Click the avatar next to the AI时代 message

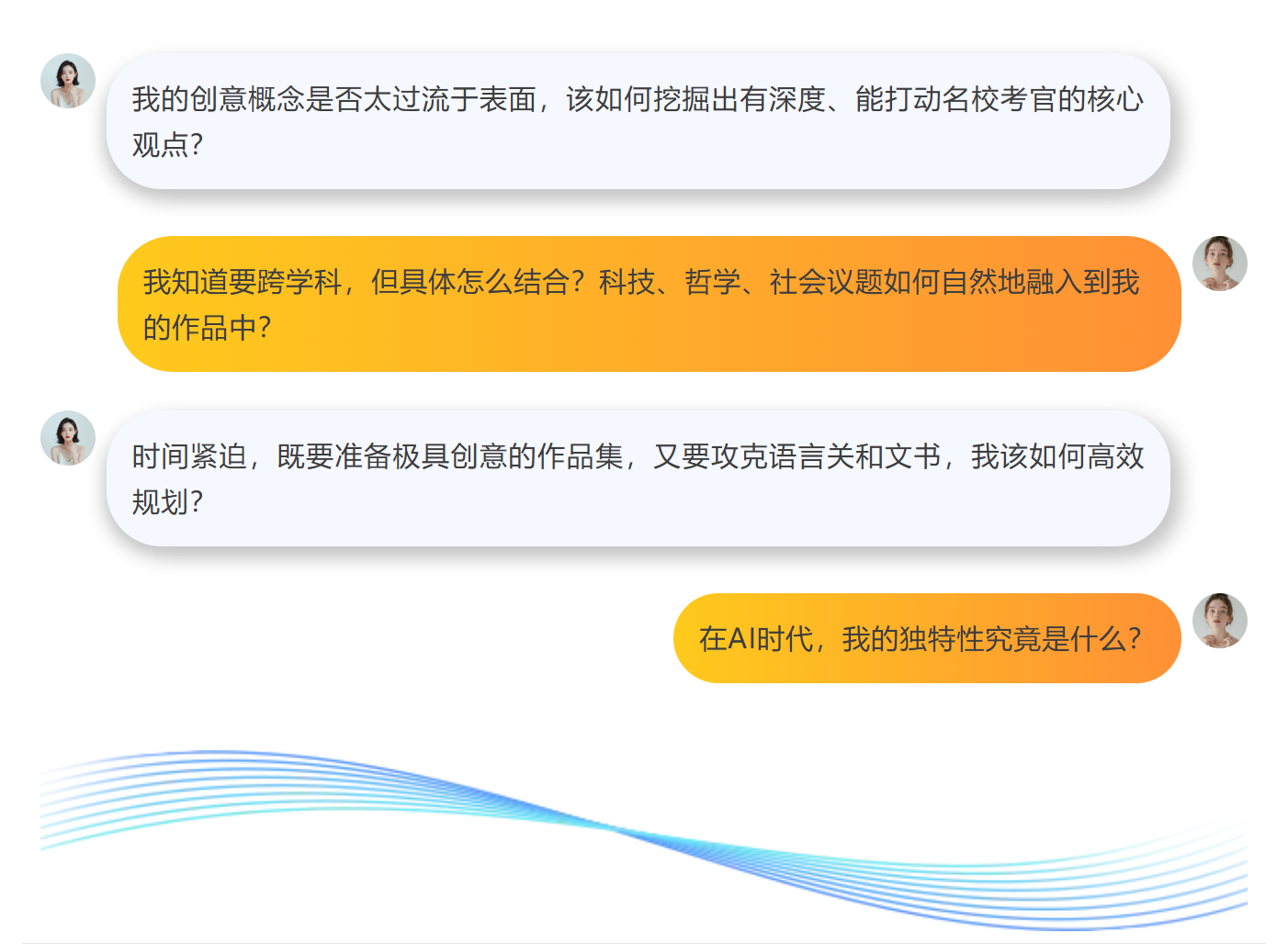1219,621
